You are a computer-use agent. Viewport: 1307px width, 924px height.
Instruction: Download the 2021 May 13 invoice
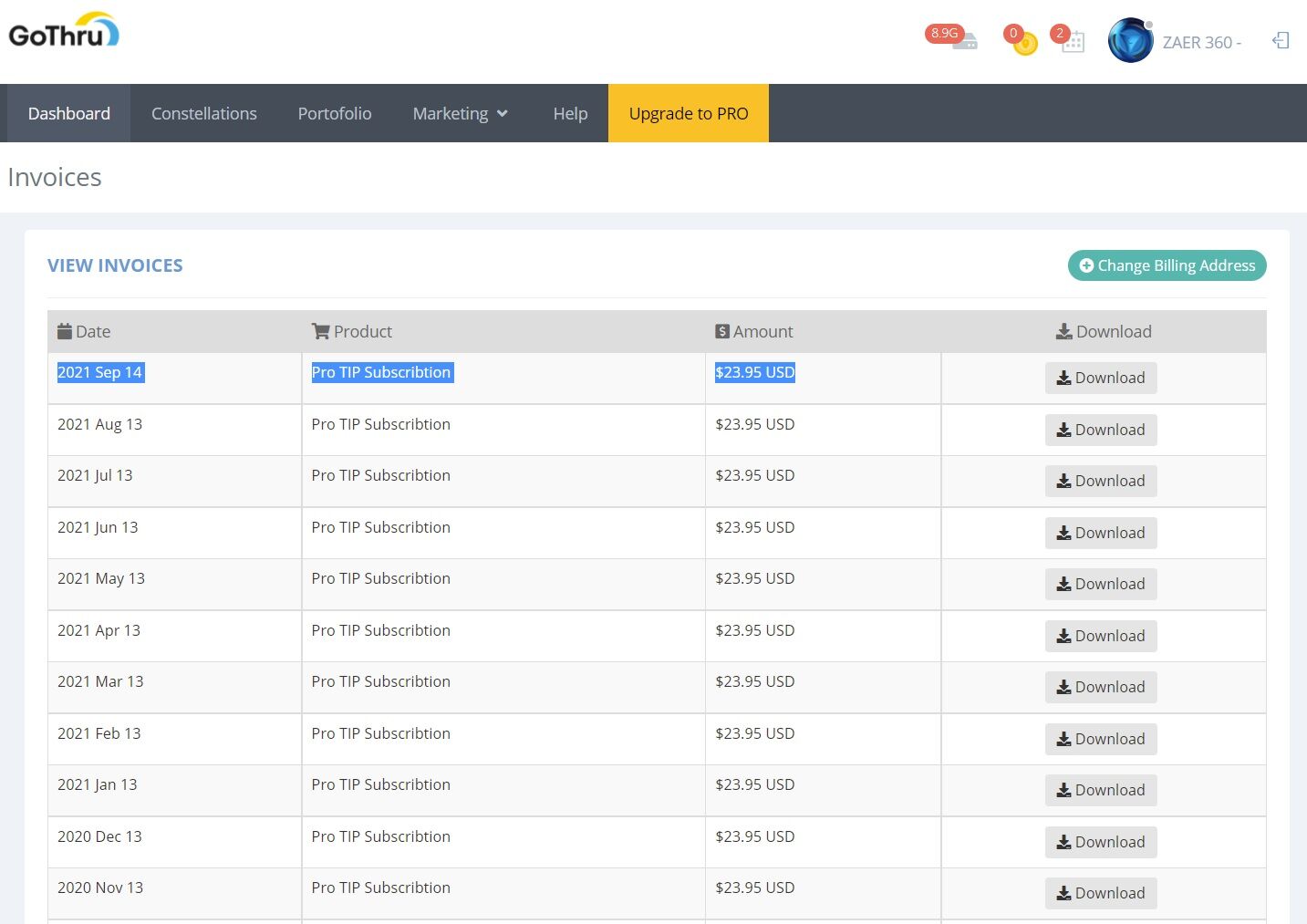[x=1101, y=584]
